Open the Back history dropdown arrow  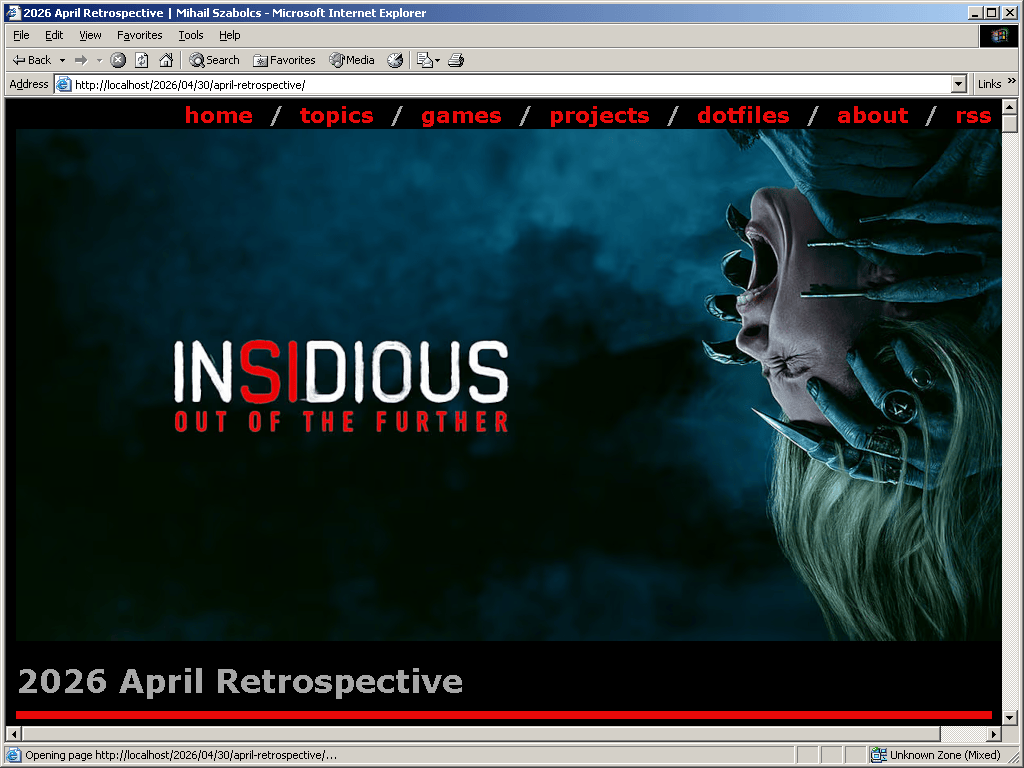click(62, 60)
